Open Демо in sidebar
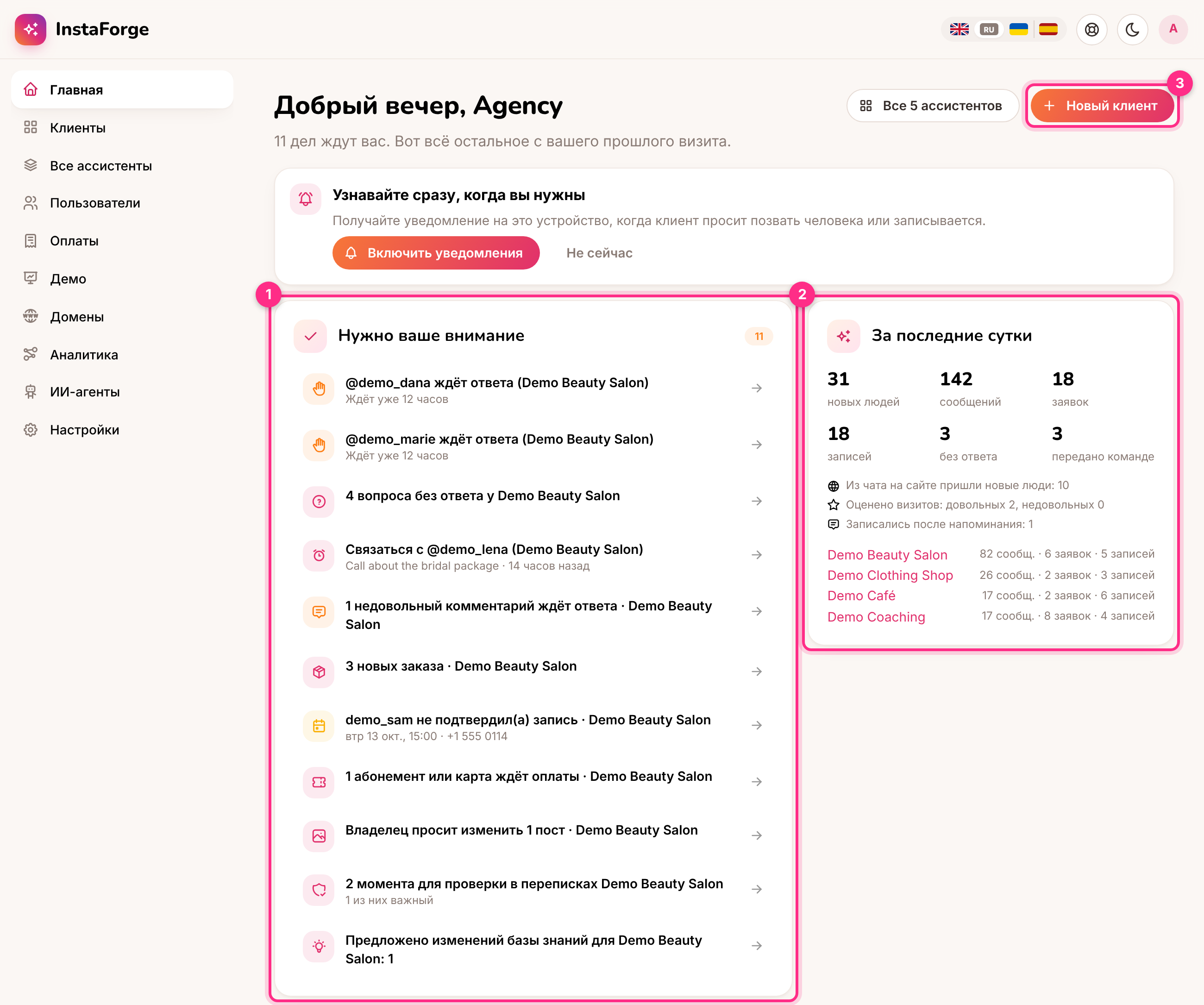This screenshot has width=1204, height=1005. (122, 279)
